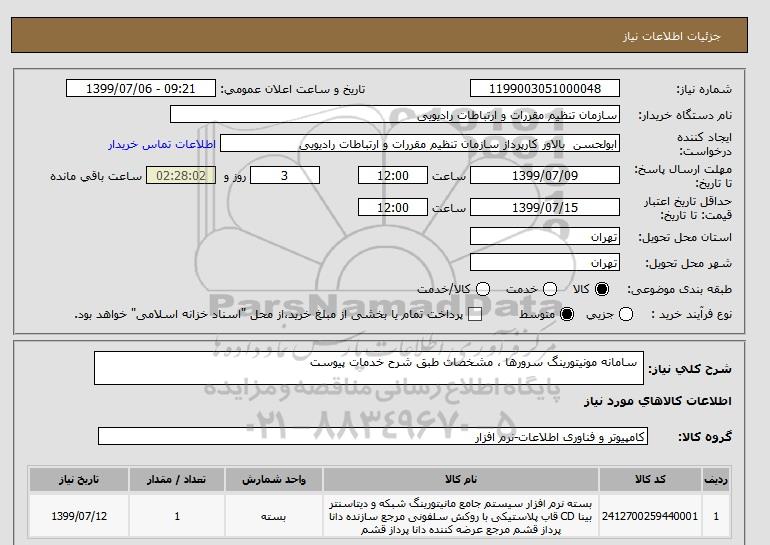Image resolution: width=770 pixels, height=545 pixels.
Task: Click product code 2412700259440001 cell
Action: (650, 516)
